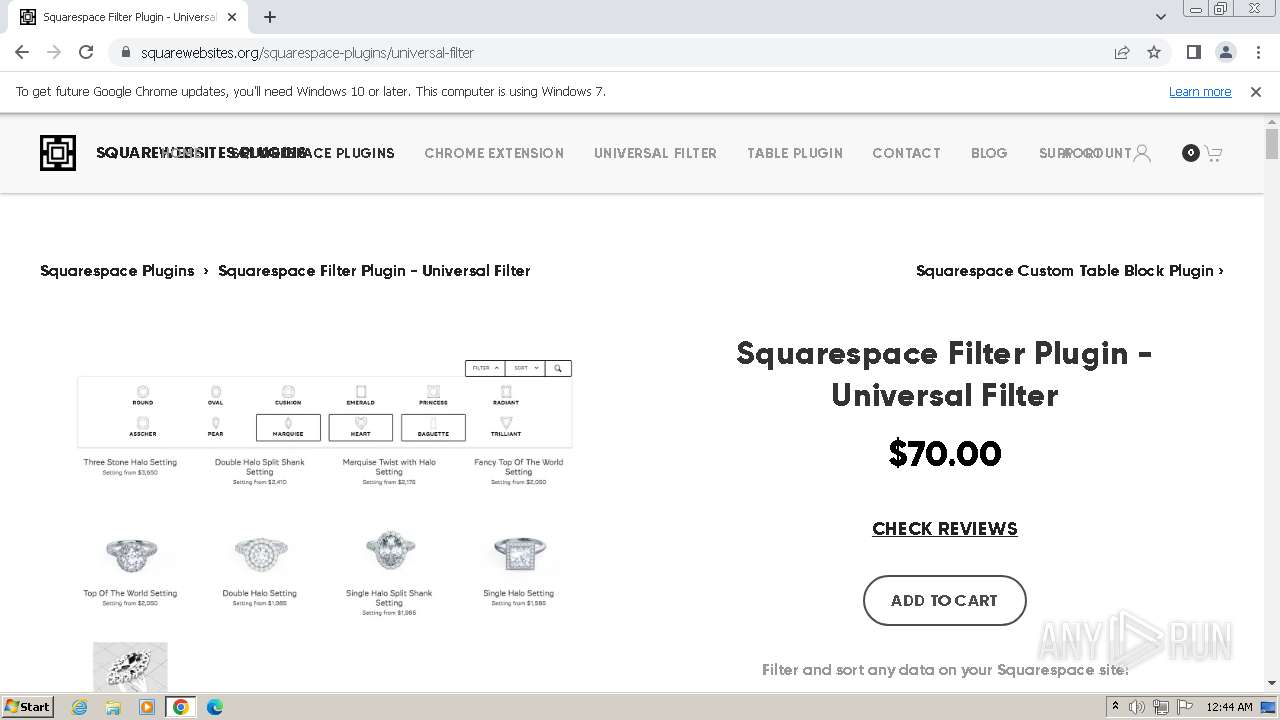
Task: Open Windows Media Player from taskbar
Action: coord(147,707)
